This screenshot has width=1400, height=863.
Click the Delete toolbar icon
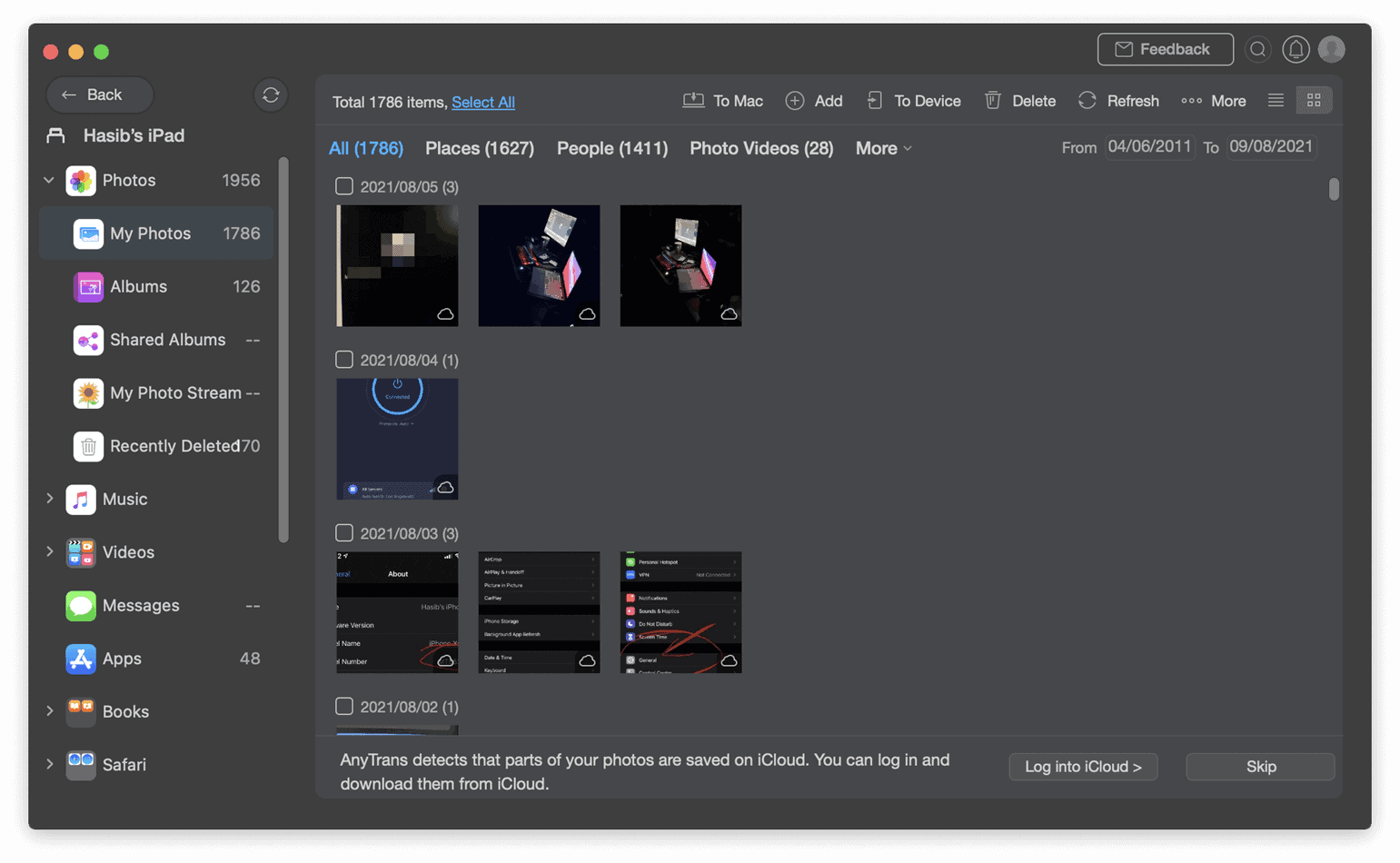pyautogui.click(x=992, y=100)
